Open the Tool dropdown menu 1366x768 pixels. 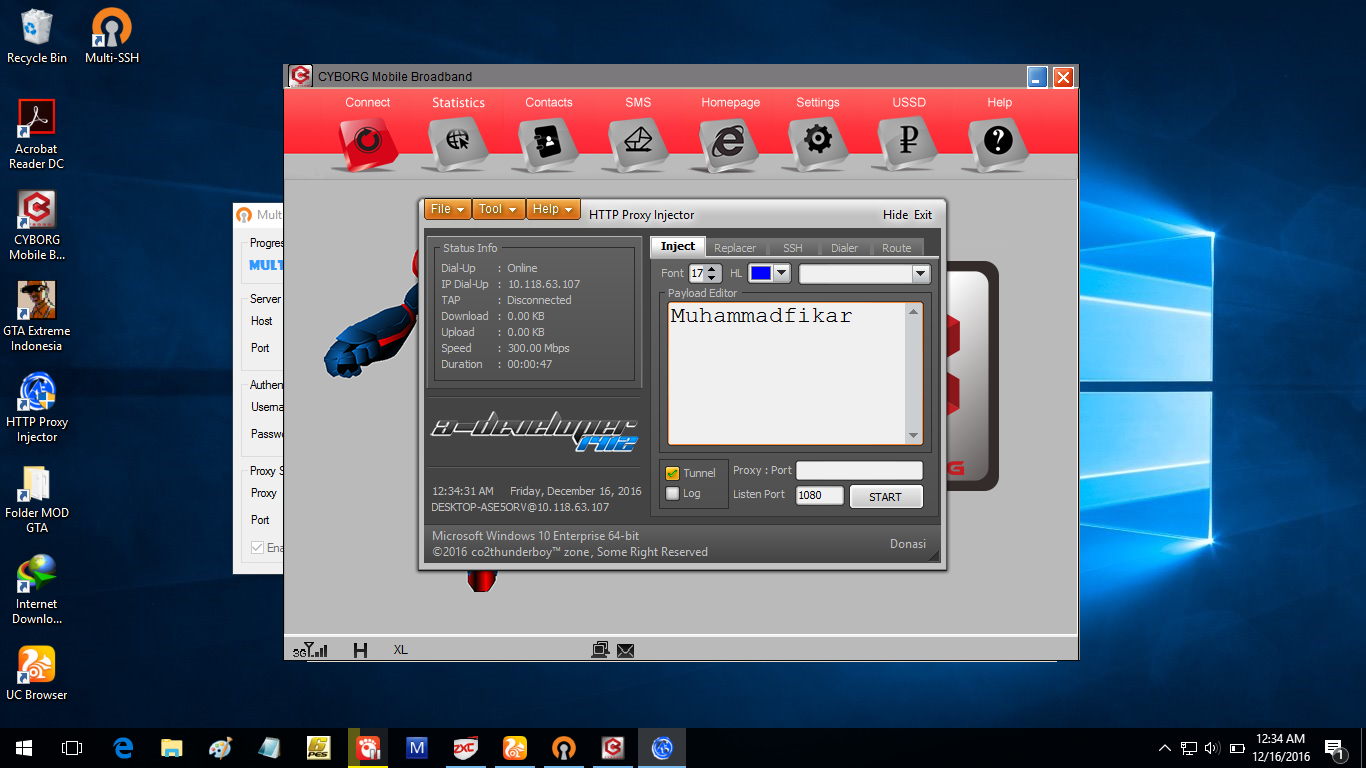(x=498, y=209)
